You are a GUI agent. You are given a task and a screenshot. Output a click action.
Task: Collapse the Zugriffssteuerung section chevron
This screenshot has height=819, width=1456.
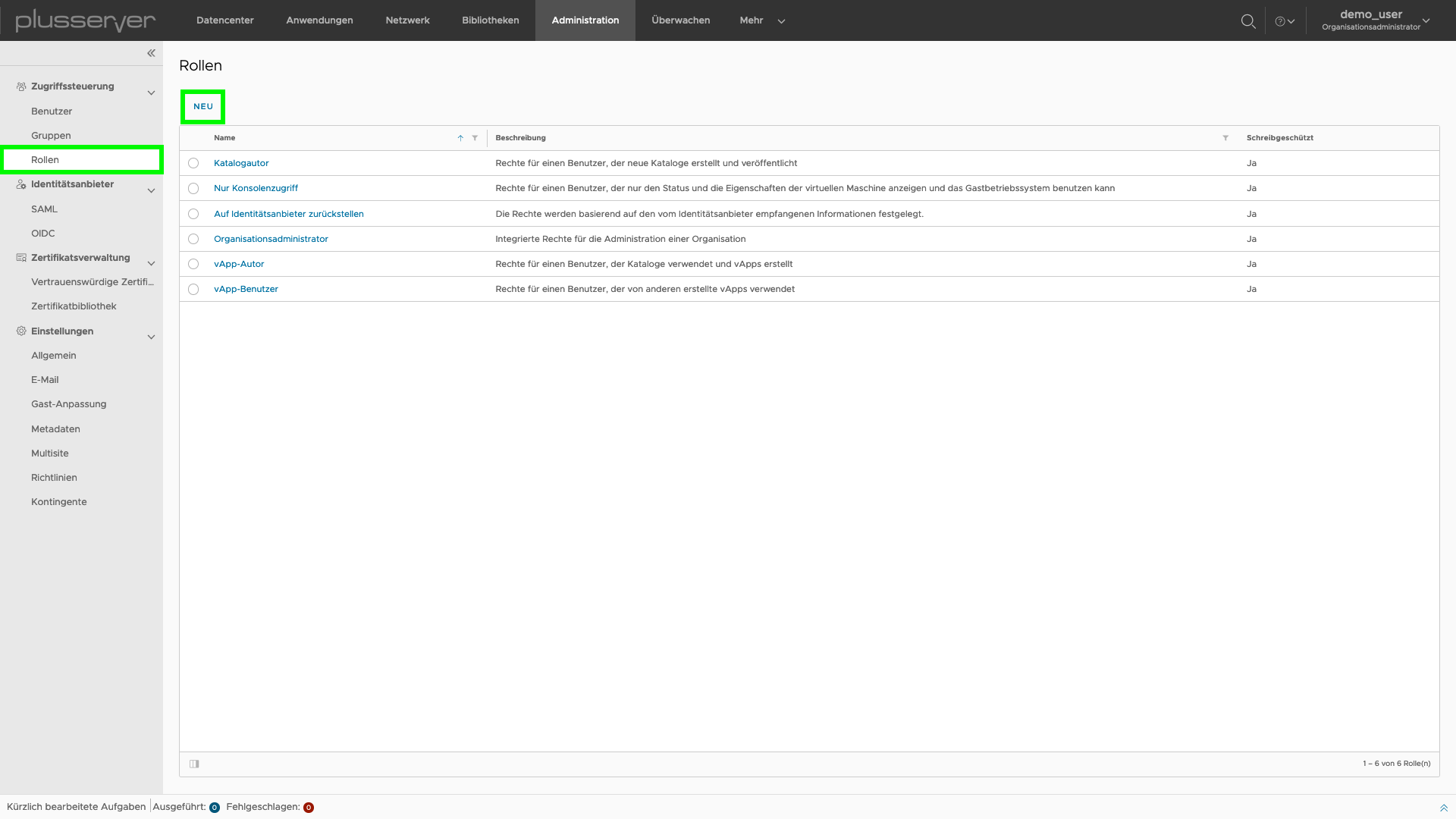(x=151, y=93)
